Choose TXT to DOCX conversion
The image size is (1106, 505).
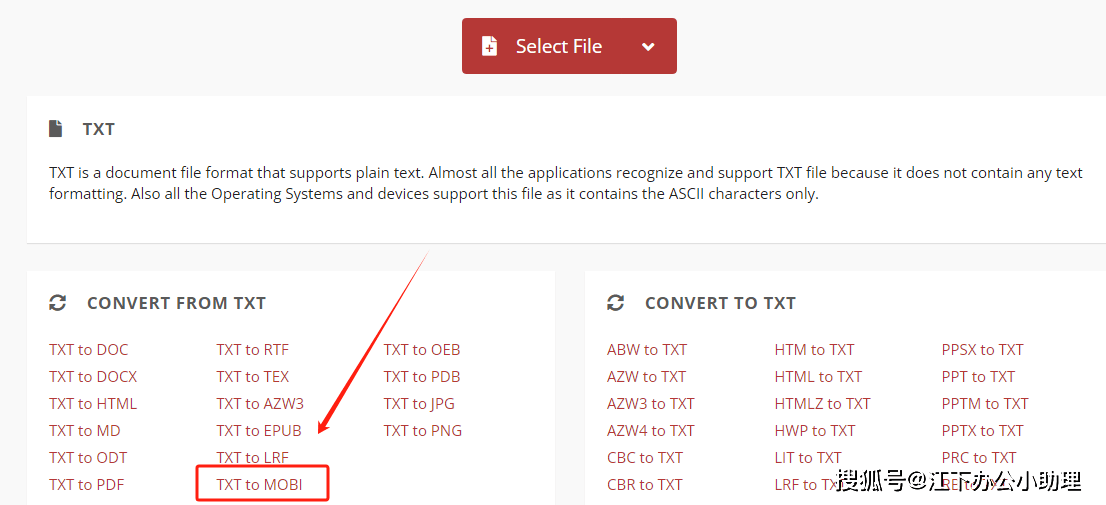pos(93,377)
